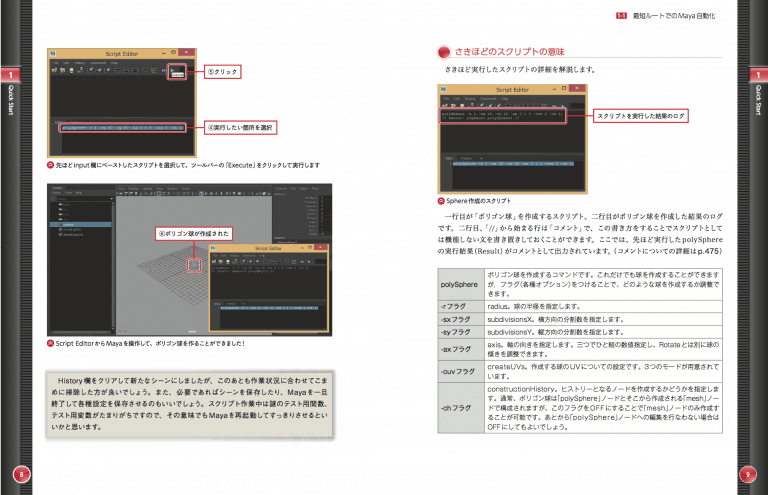The width and height of the screenshot is (768, 495).
Task: Click the polySphere row header in the flags table
Action: 460,284
